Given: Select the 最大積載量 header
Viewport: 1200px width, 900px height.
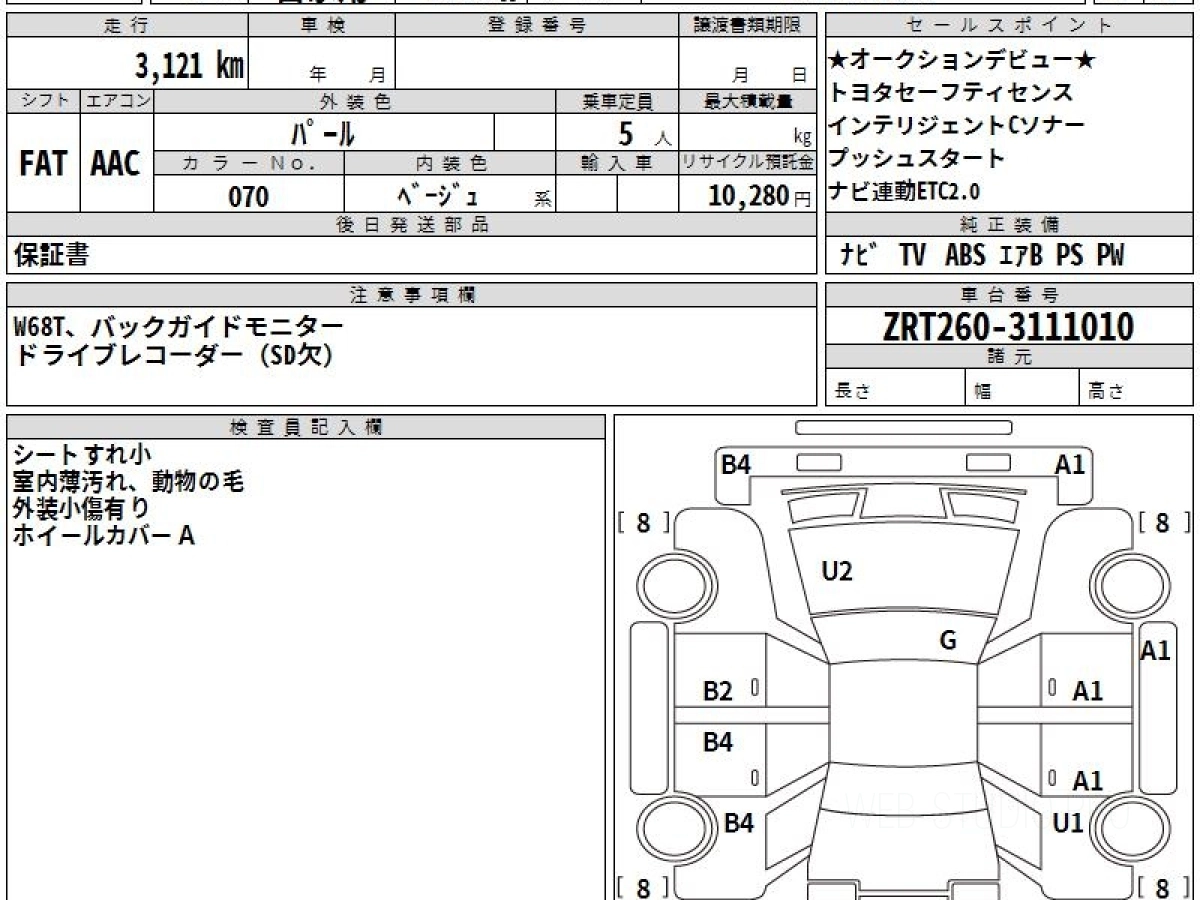Looking at the screenshot, I should pos(748,101).
